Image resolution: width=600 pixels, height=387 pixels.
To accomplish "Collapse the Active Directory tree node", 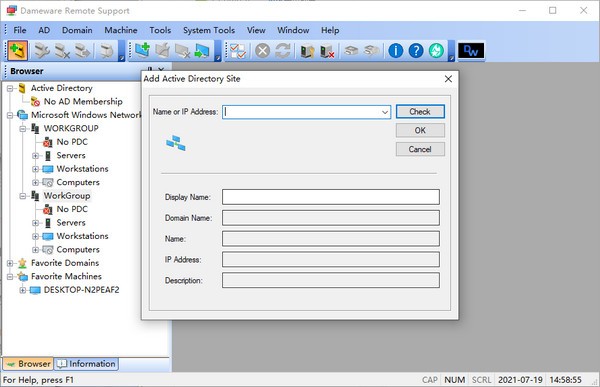I will point(10,88).
